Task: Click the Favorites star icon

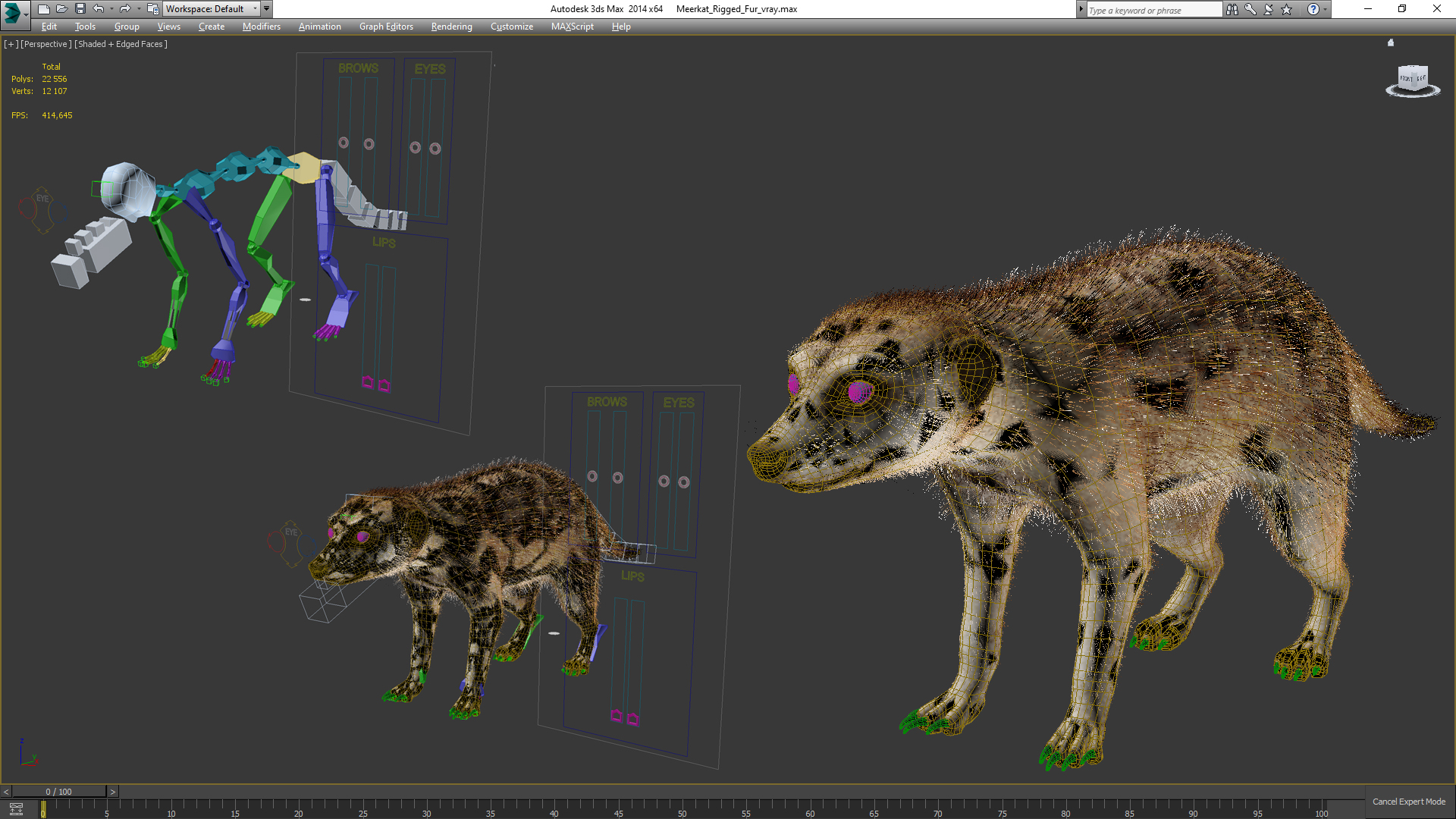Action: coord(1286,9)
